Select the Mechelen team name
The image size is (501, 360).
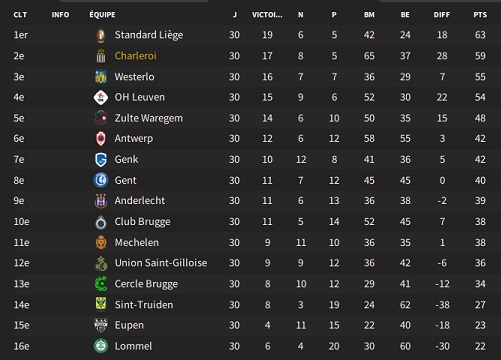pos(137,242)
